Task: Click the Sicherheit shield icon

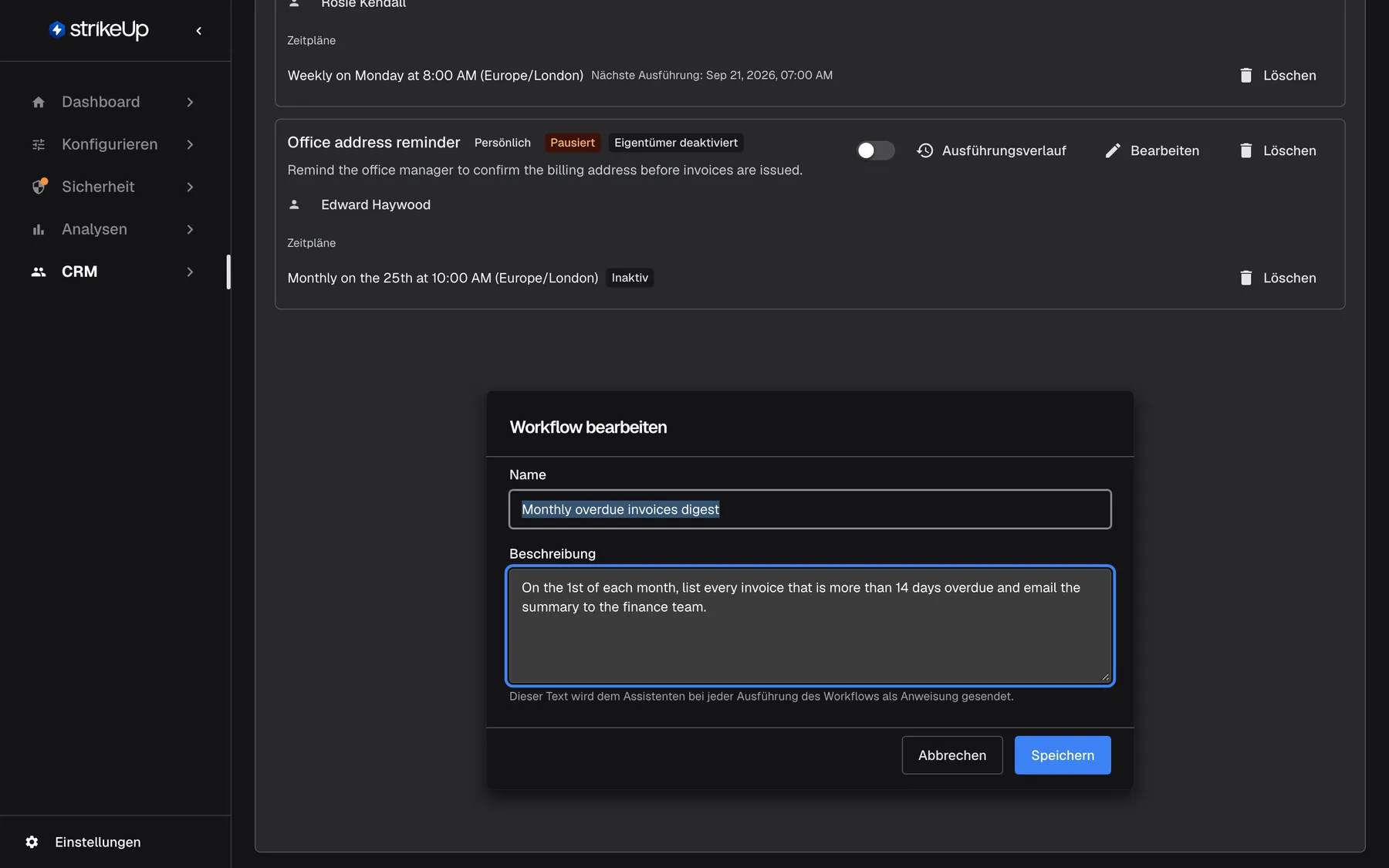Action: (39, 187)
